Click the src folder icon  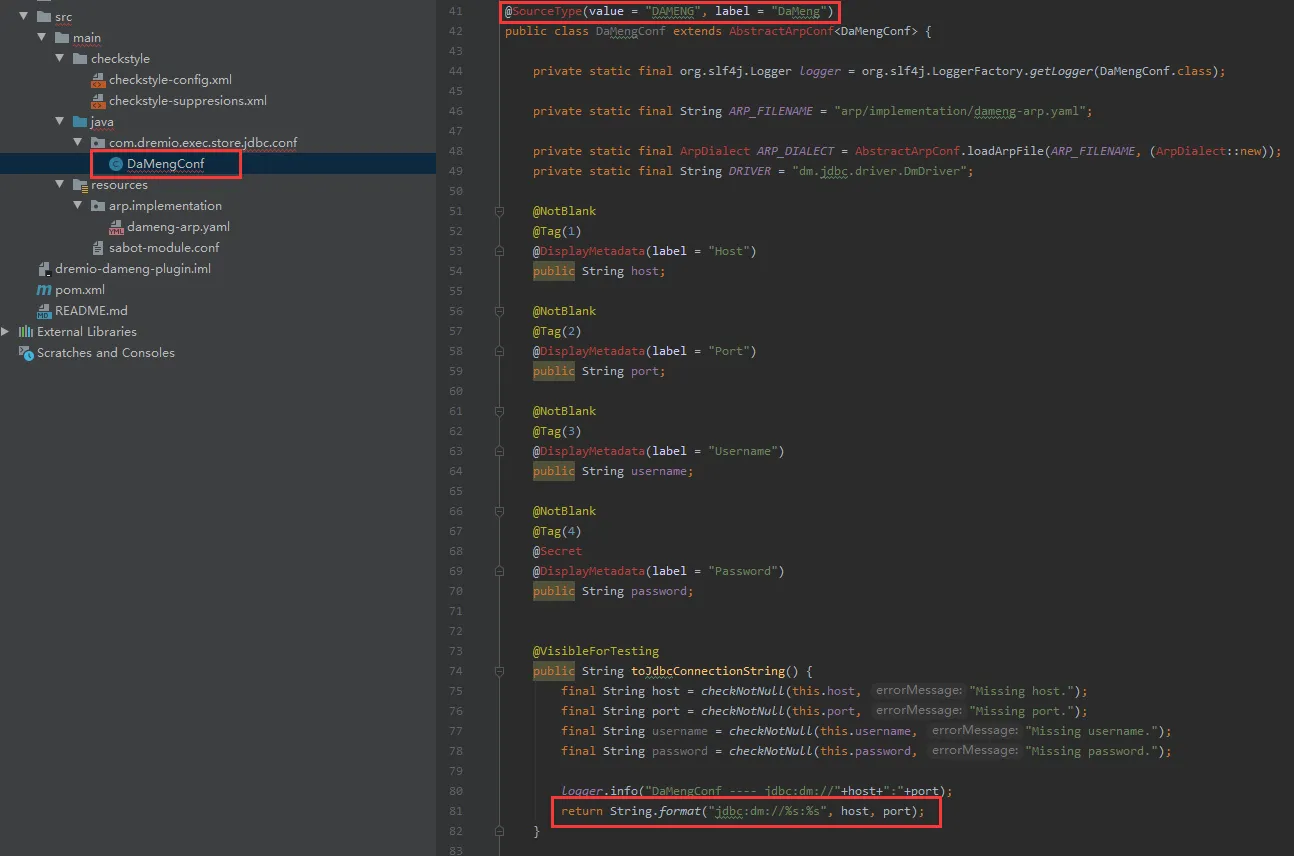coord(44,17)
